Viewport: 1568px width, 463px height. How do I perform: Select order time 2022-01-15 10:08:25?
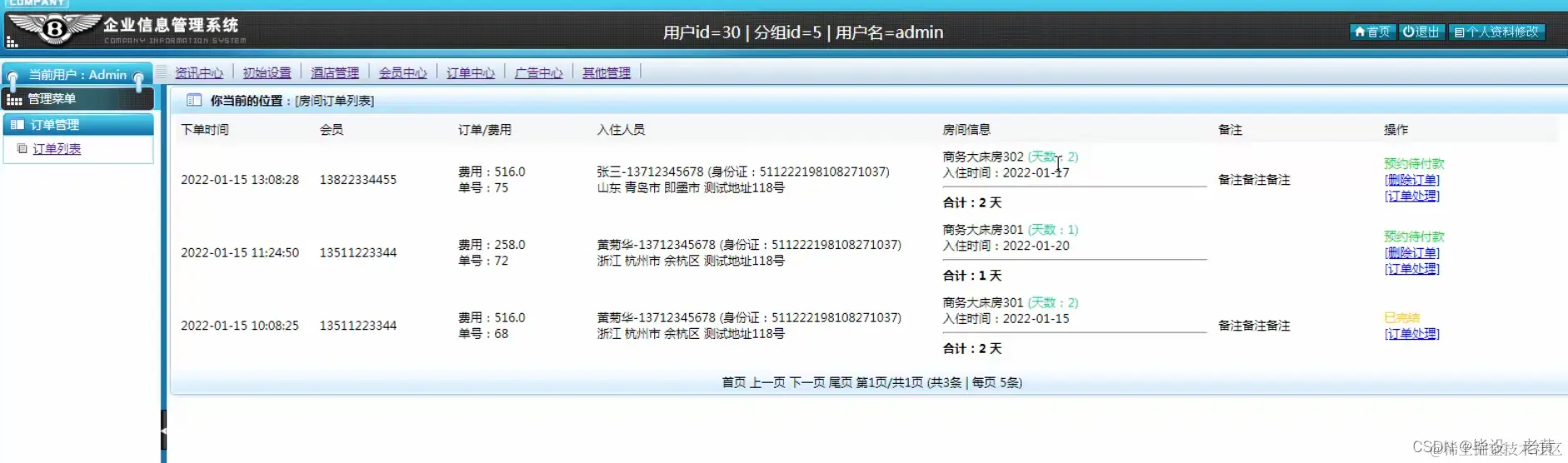pos(240,326)
